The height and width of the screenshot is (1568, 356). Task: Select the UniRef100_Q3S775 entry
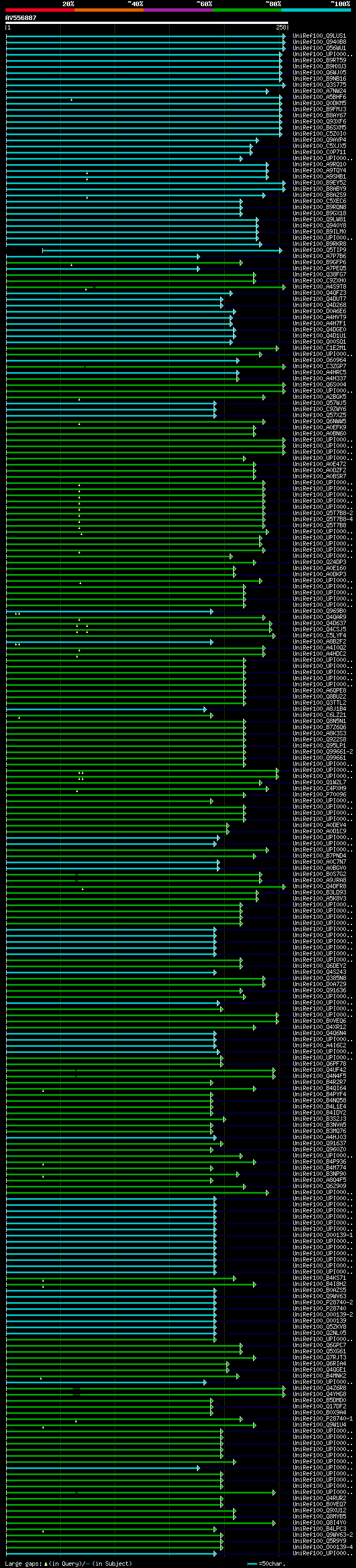(x=319, y=85)
